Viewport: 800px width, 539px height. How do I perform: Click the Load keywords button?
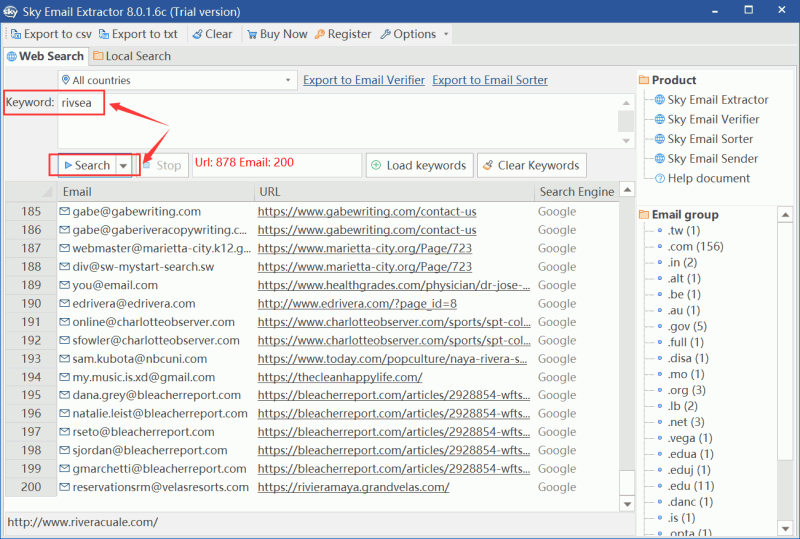point(418,165)
